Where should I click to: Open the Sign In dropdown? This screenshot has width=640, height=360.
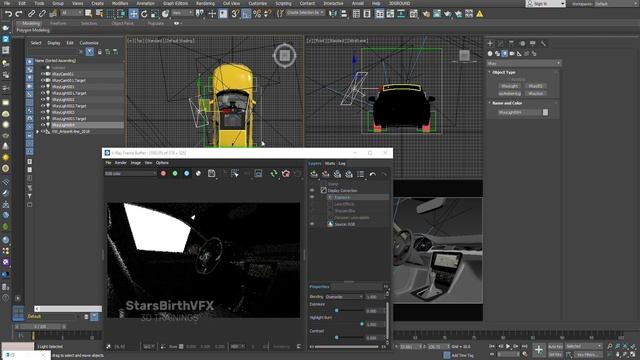[545, 3]
